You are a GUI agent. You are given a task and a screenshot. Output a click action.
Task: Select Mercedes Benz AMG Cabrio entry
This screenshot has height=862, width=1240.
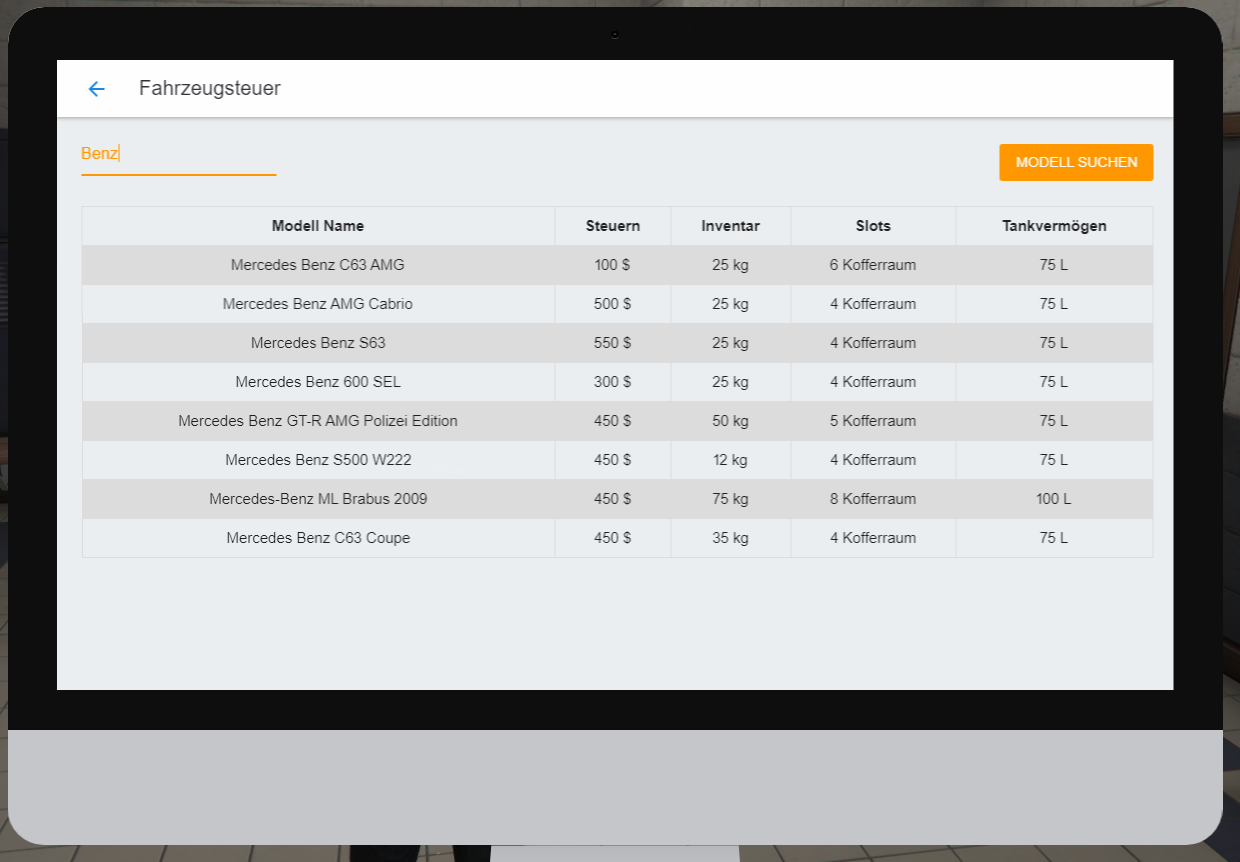318,304
